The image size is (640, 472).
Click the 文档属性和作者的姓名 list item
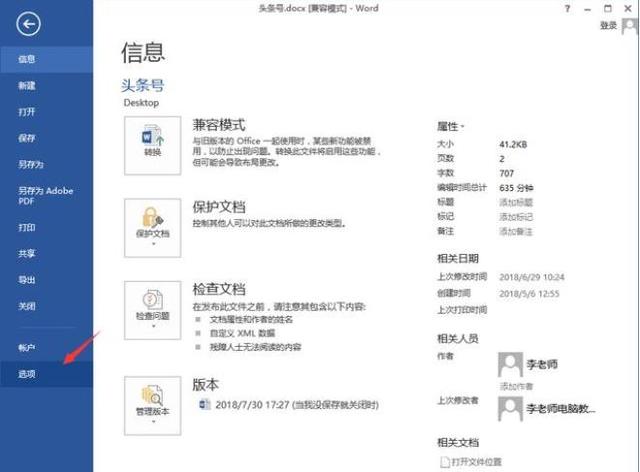(251, 320)
